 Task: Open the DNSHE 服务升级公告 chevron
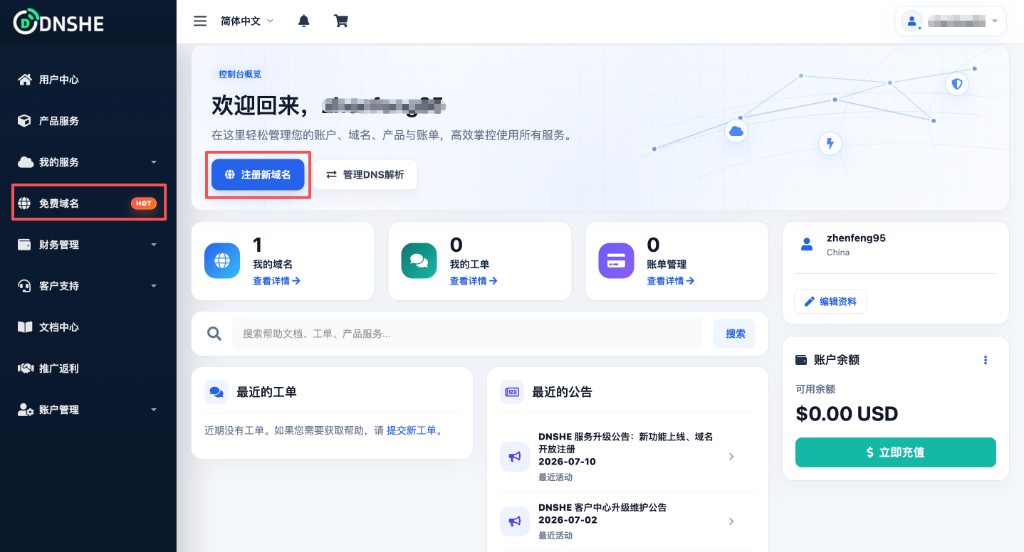coord(731,457)
